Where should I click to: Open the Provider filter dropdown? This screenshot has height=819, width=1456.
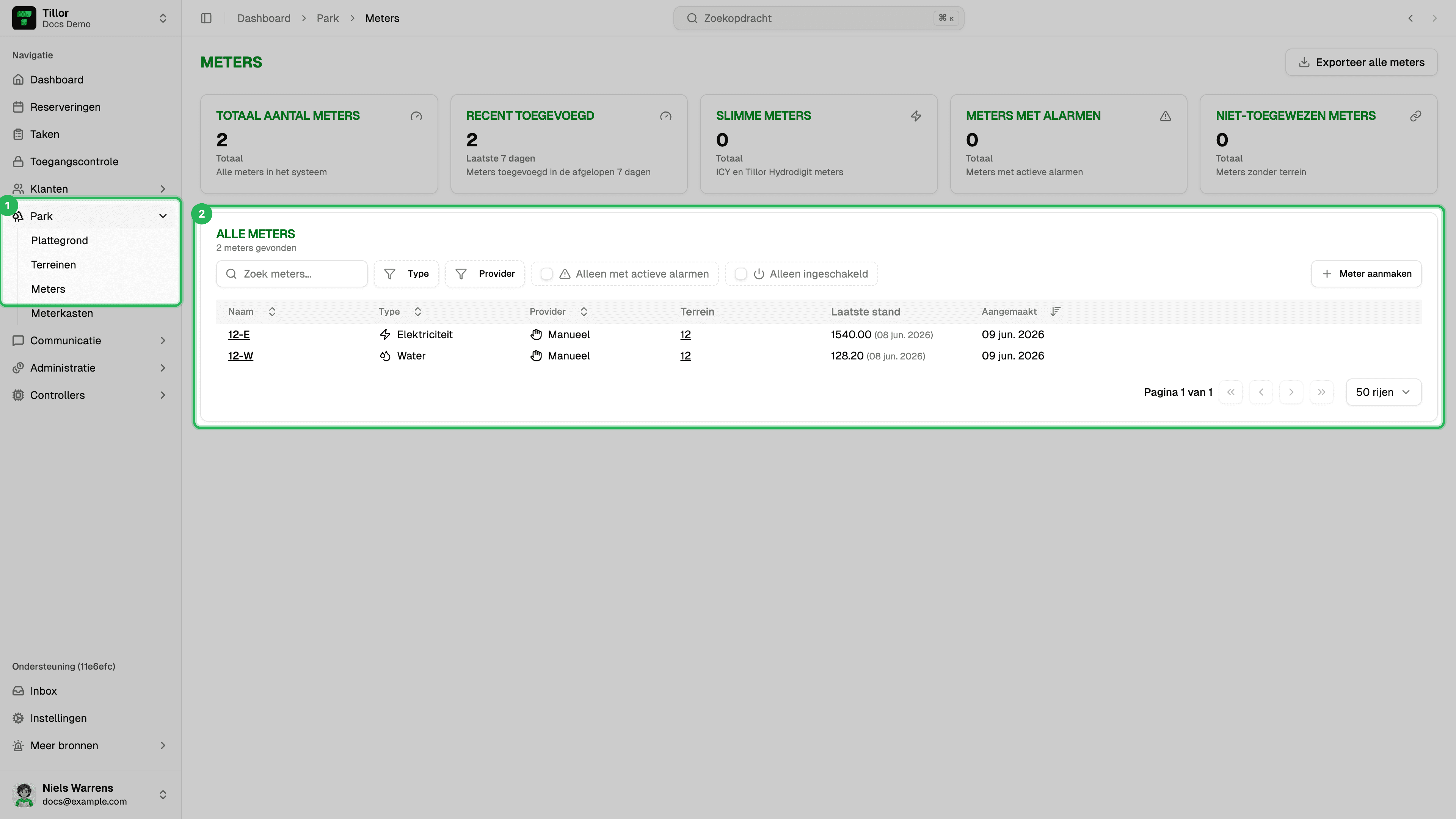[x=485, y=273]
